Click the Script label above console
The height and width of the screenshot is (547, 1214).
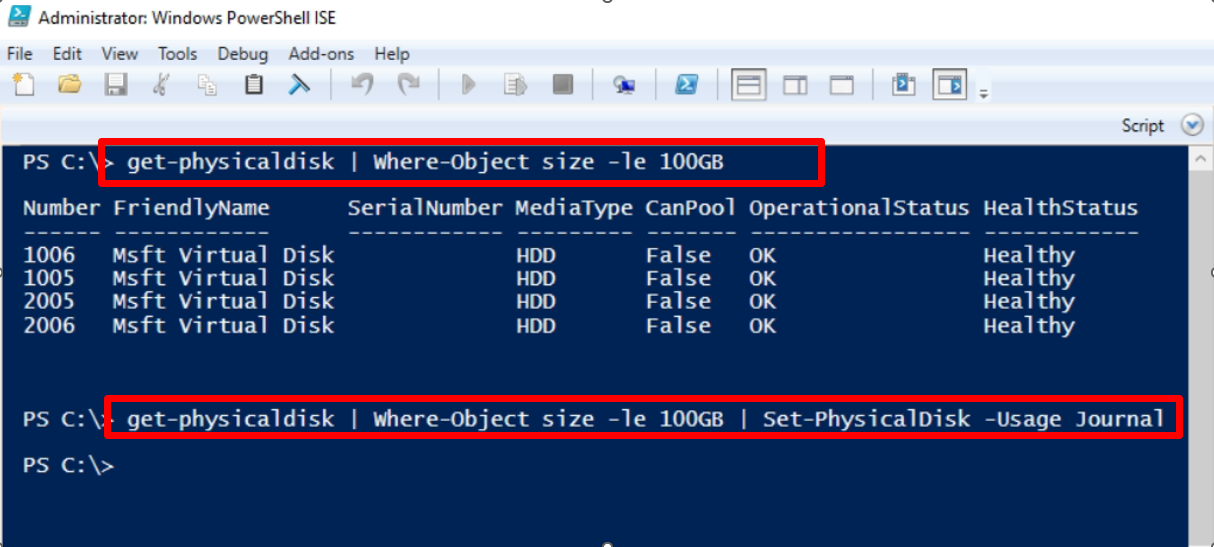(x=1143, y=125)
